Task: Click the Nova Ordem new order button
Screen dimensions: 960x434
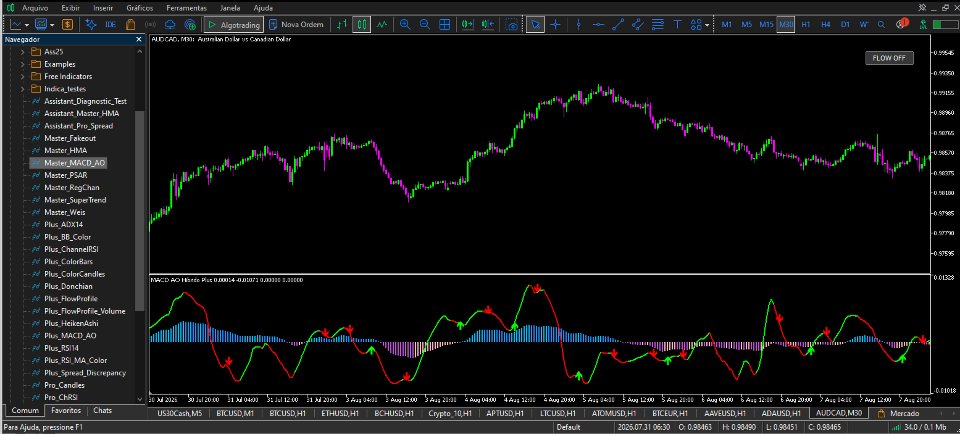Action: (x=296, y=24)
